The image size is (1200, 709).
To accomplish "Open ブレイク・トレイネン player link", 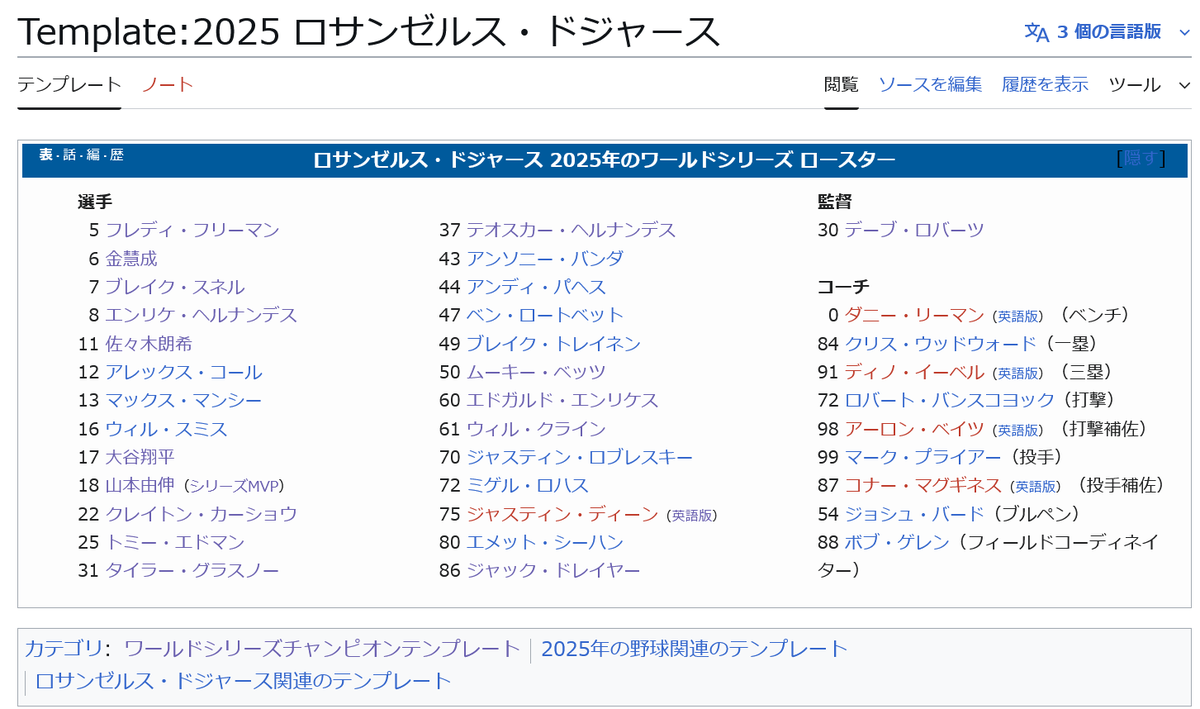I will coord(553,343).
